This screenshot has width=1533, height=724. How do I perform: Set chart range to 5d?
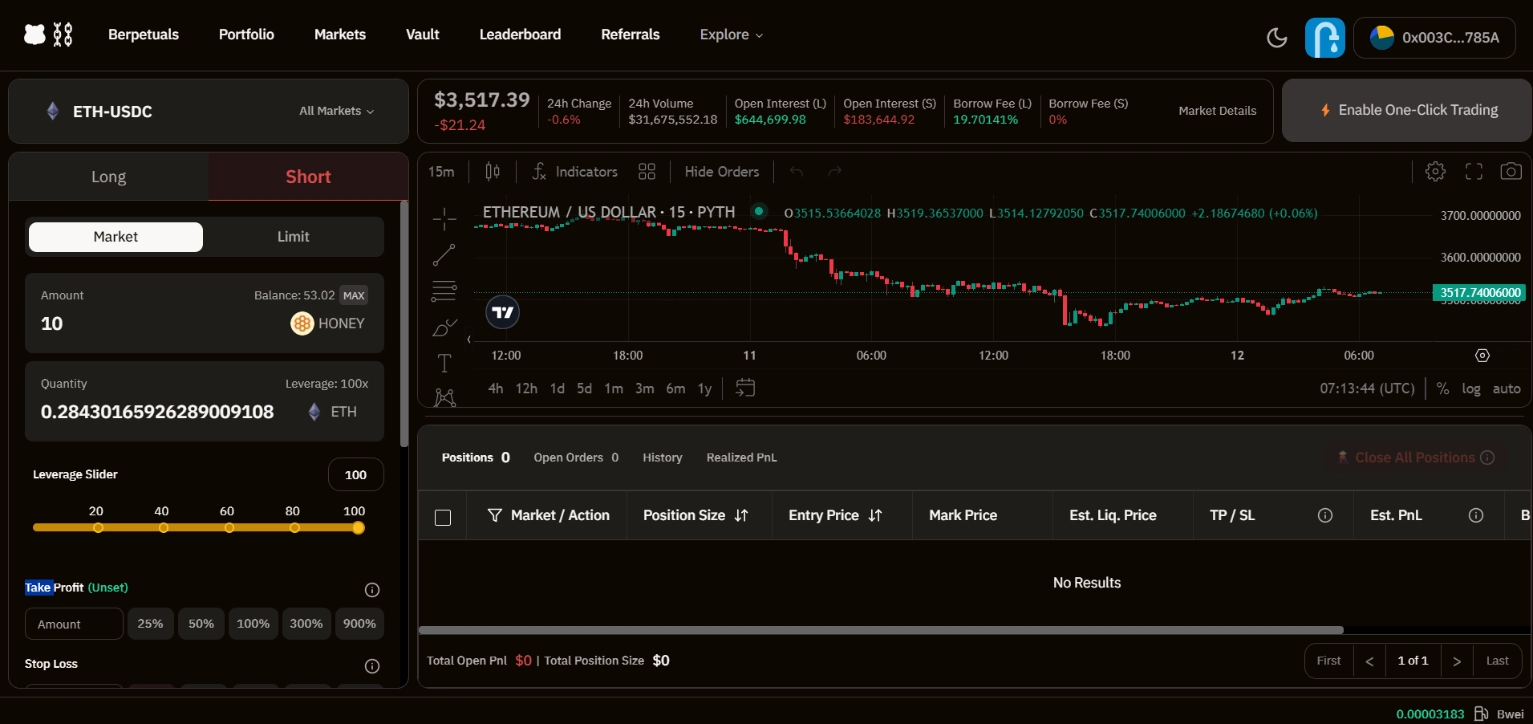point(584,388)
